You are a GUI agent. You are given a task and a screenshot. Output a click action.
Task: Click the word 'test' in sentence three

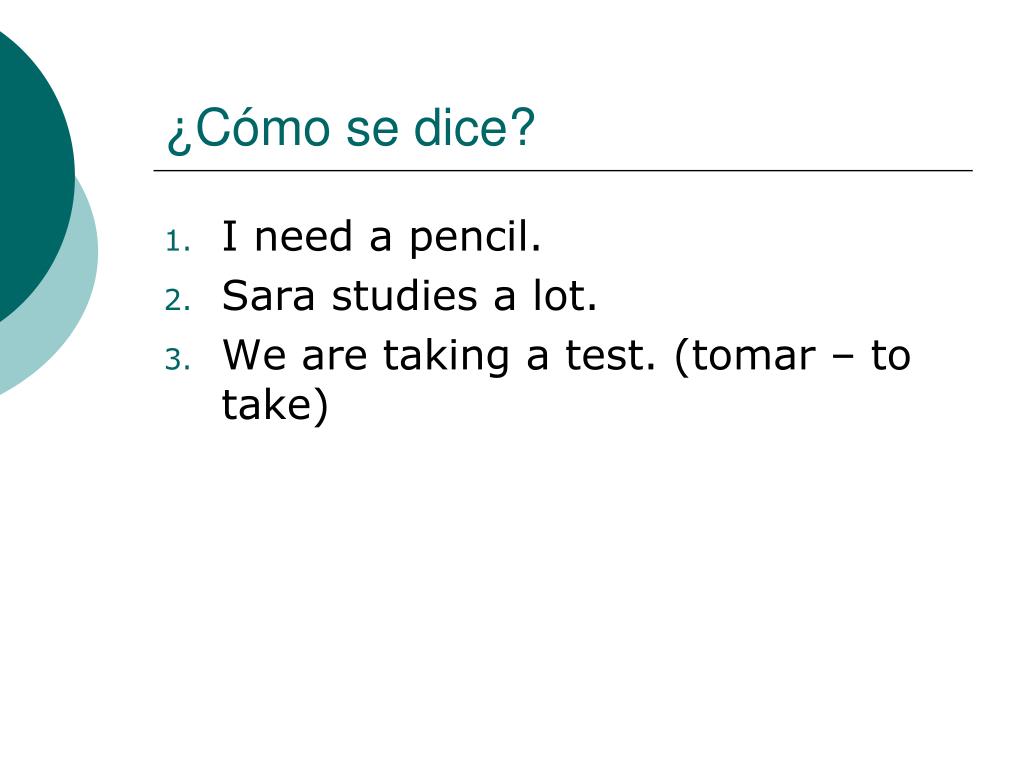tap(610, 355)
